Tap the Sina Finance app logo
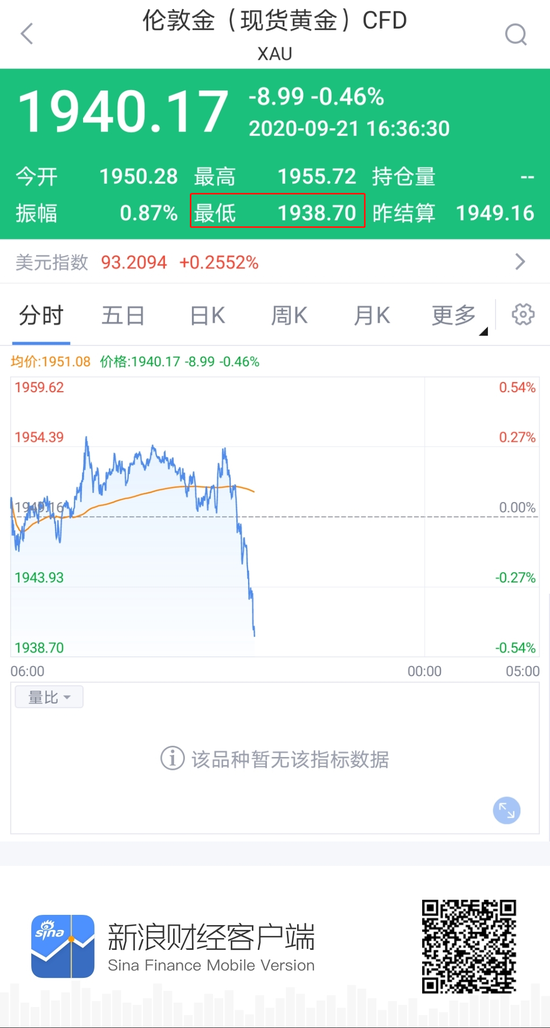The width and height of the screenshot is (550, 1028). pyautogui.click(x=62, y=946)
